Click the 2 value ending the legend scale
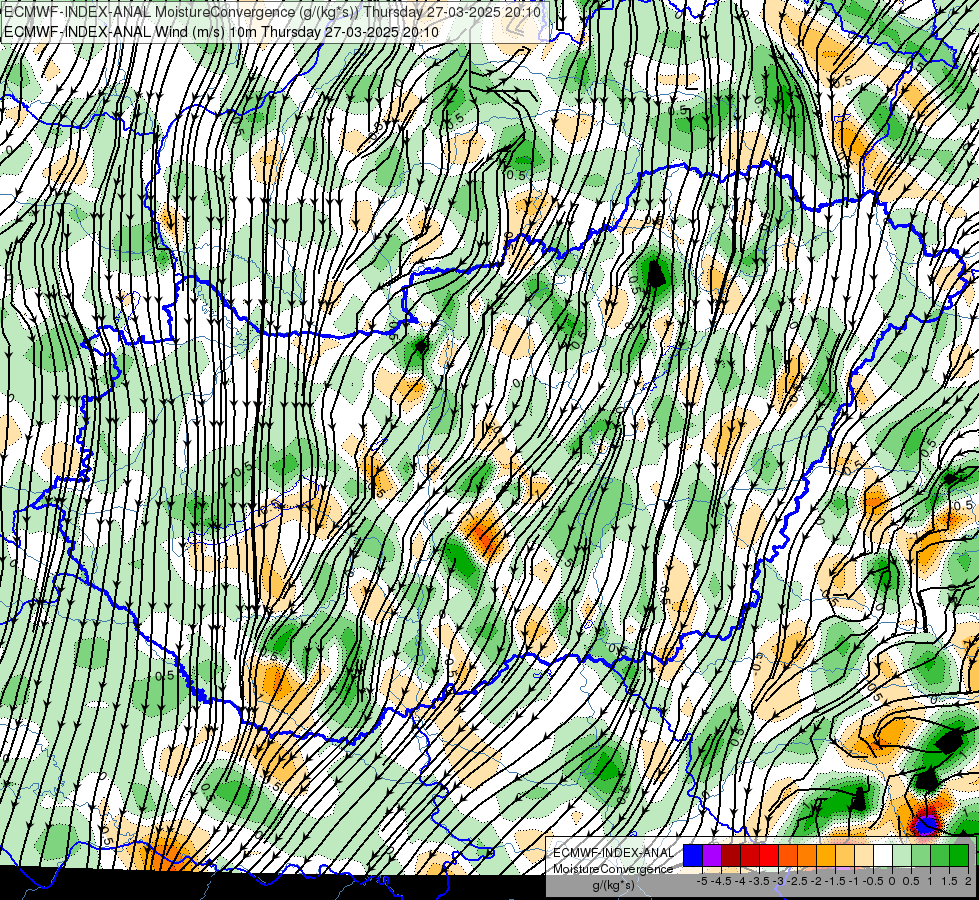This screenshot has height=900, width=979. pyautogui.click(x=968, y=881)
